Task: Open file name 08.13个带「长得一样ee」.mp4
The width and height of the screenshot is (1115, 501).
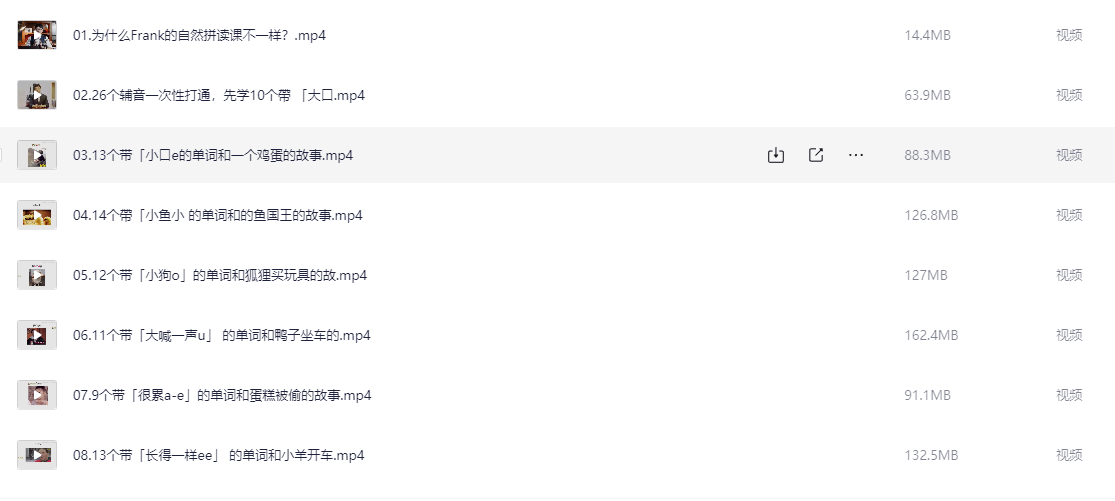Action: pyautogui.click(x=218, y=455)
